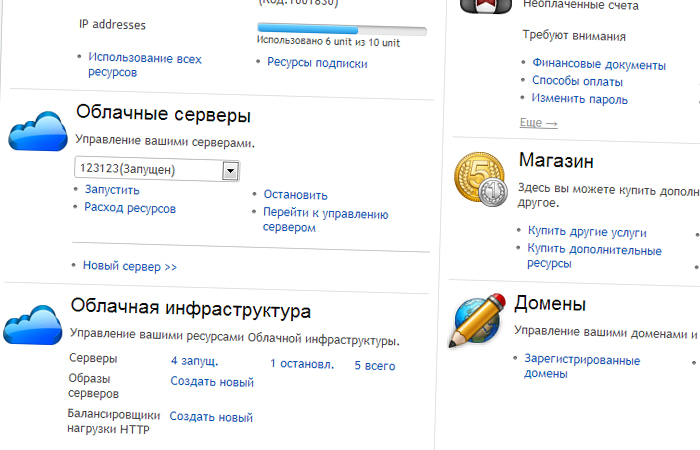Show the 1 остановл. servers
The height and width of the screenshot is (450, 700).
(302, 364)
